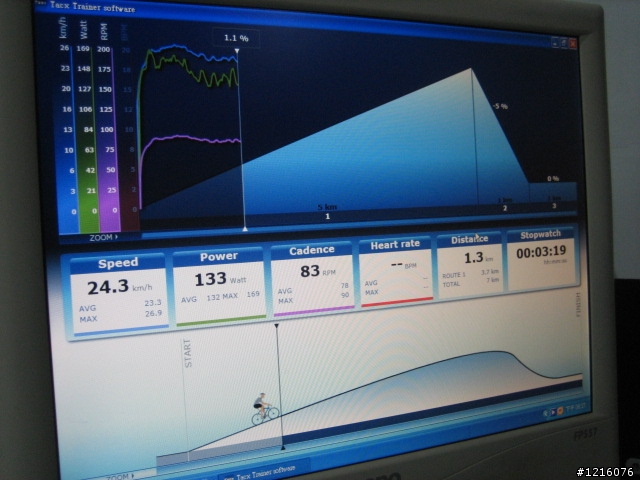Open the Heart rate data panel
The height and width of the screenshot is (480, 640).
click(396, 272)
